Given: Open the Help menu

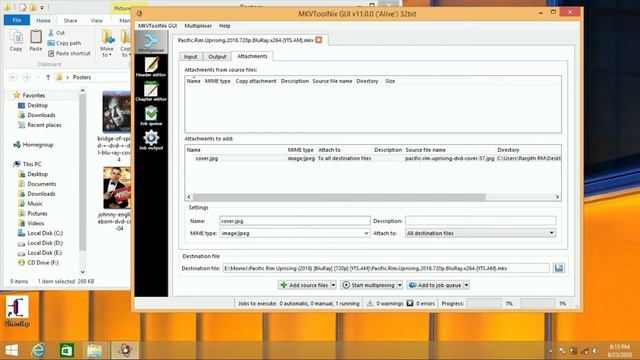Looking at the screenshot, I should pyautogui.click(x=225, y=26).
